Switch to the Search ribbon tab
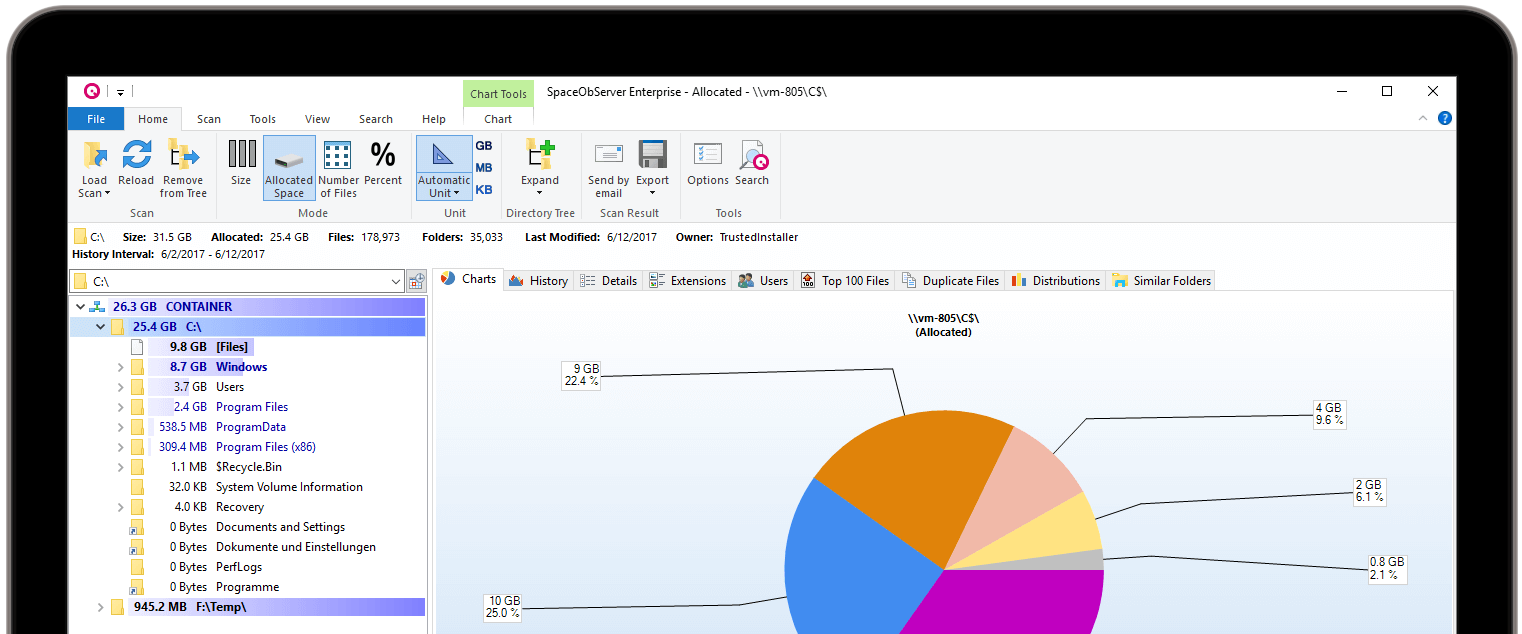 376,119
